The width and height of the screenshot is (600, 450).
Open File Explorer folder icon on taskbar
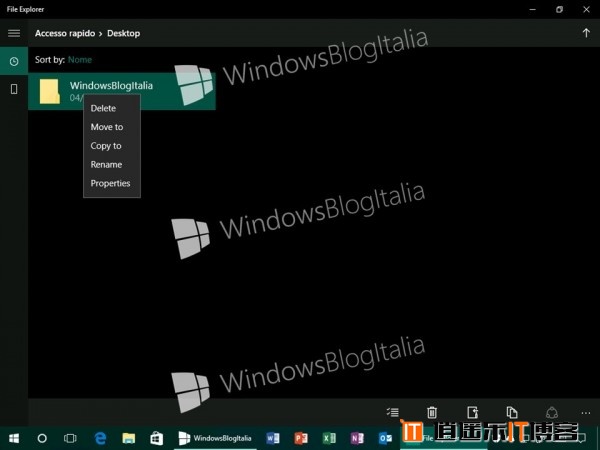coord(129,438)
